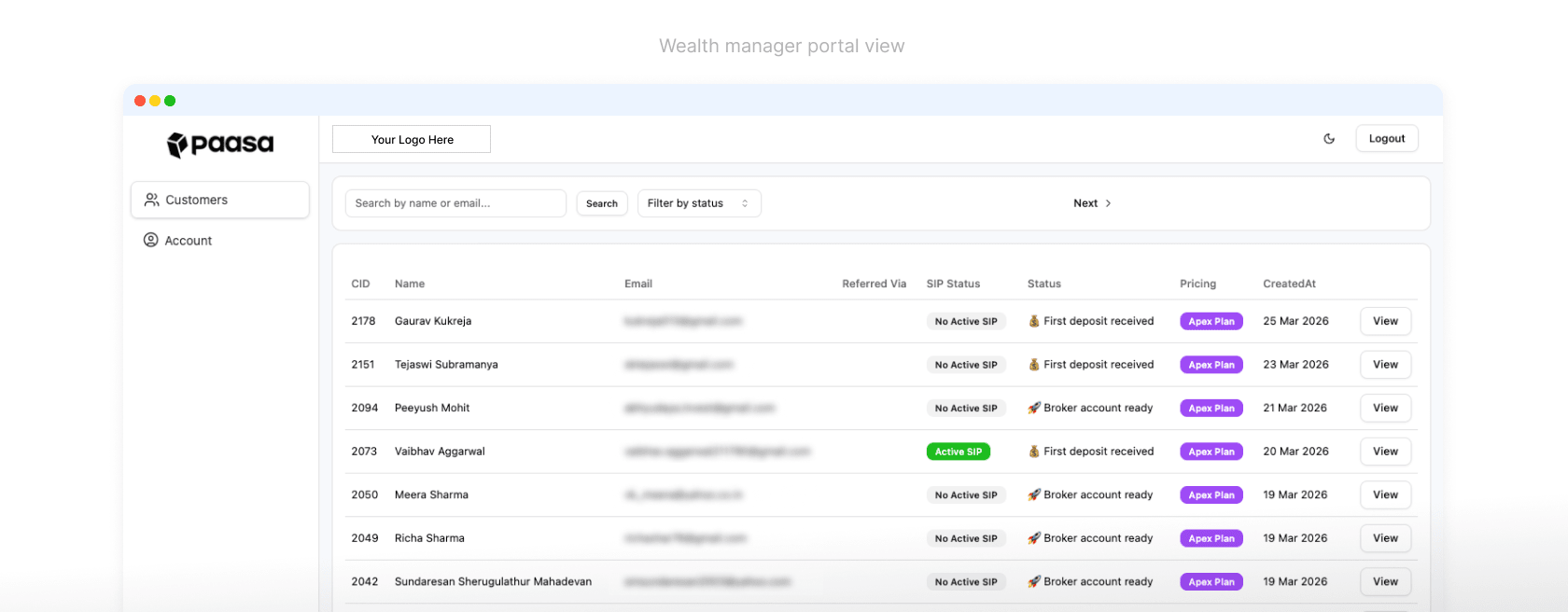View customer Peeyush Mohit
The height and width of the screenshot is (612, 1568).
pyautogui.click(x=1386, y=408)
